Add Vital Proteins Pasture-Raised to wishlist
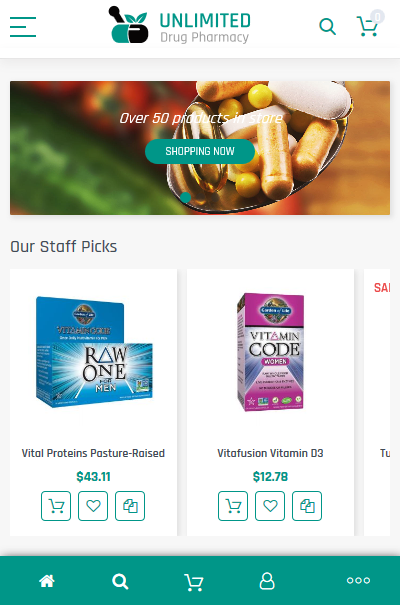Viewport: 400px width, 605px height. tap(93, 506)
